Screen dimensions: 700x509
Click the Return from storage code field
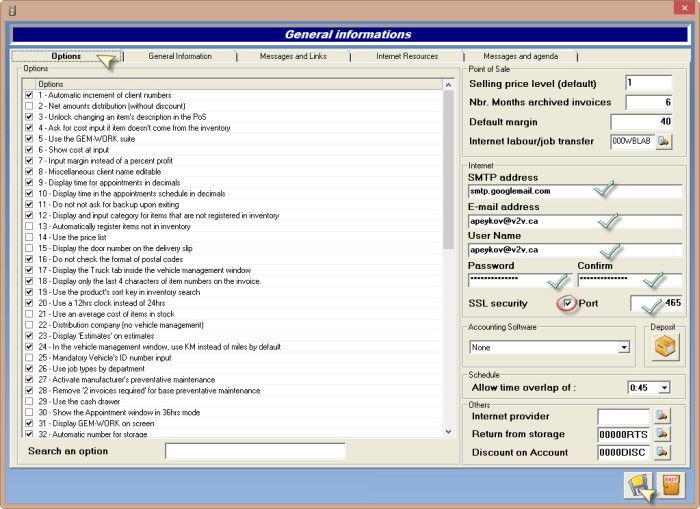623,434
